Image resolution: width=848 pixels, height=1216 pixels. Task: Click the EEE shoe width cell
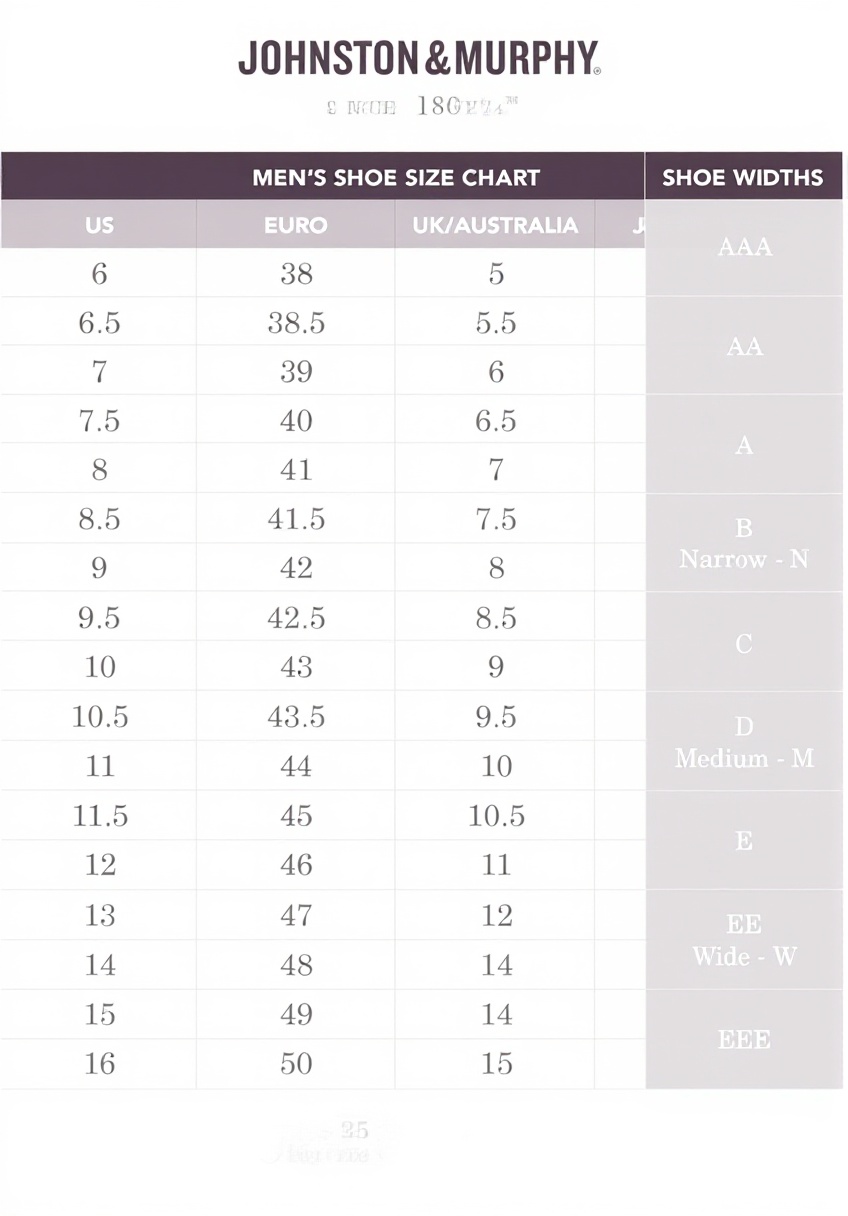744,1039
